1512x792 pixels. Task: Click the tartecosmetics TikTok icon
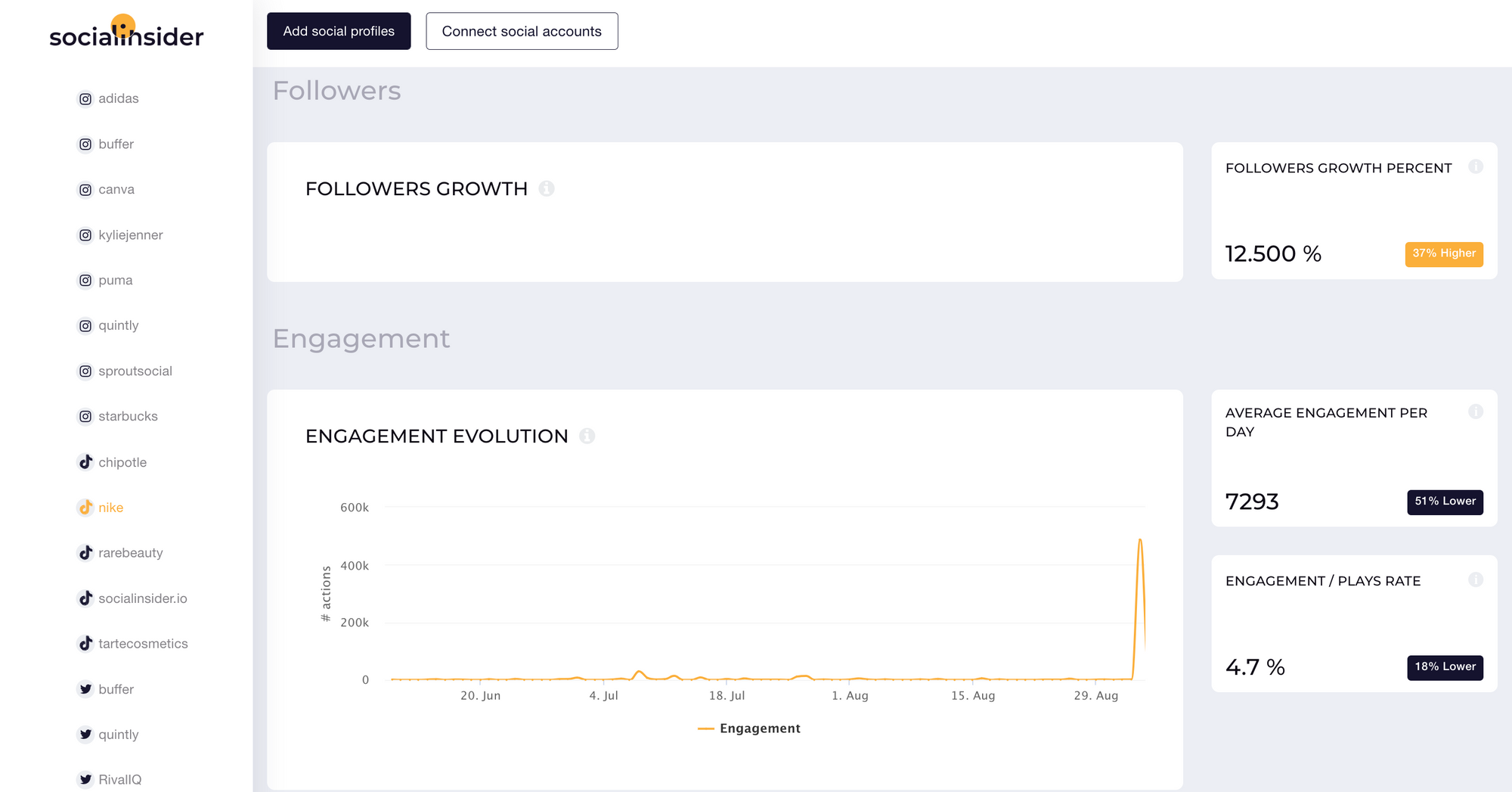coord(85,644)
